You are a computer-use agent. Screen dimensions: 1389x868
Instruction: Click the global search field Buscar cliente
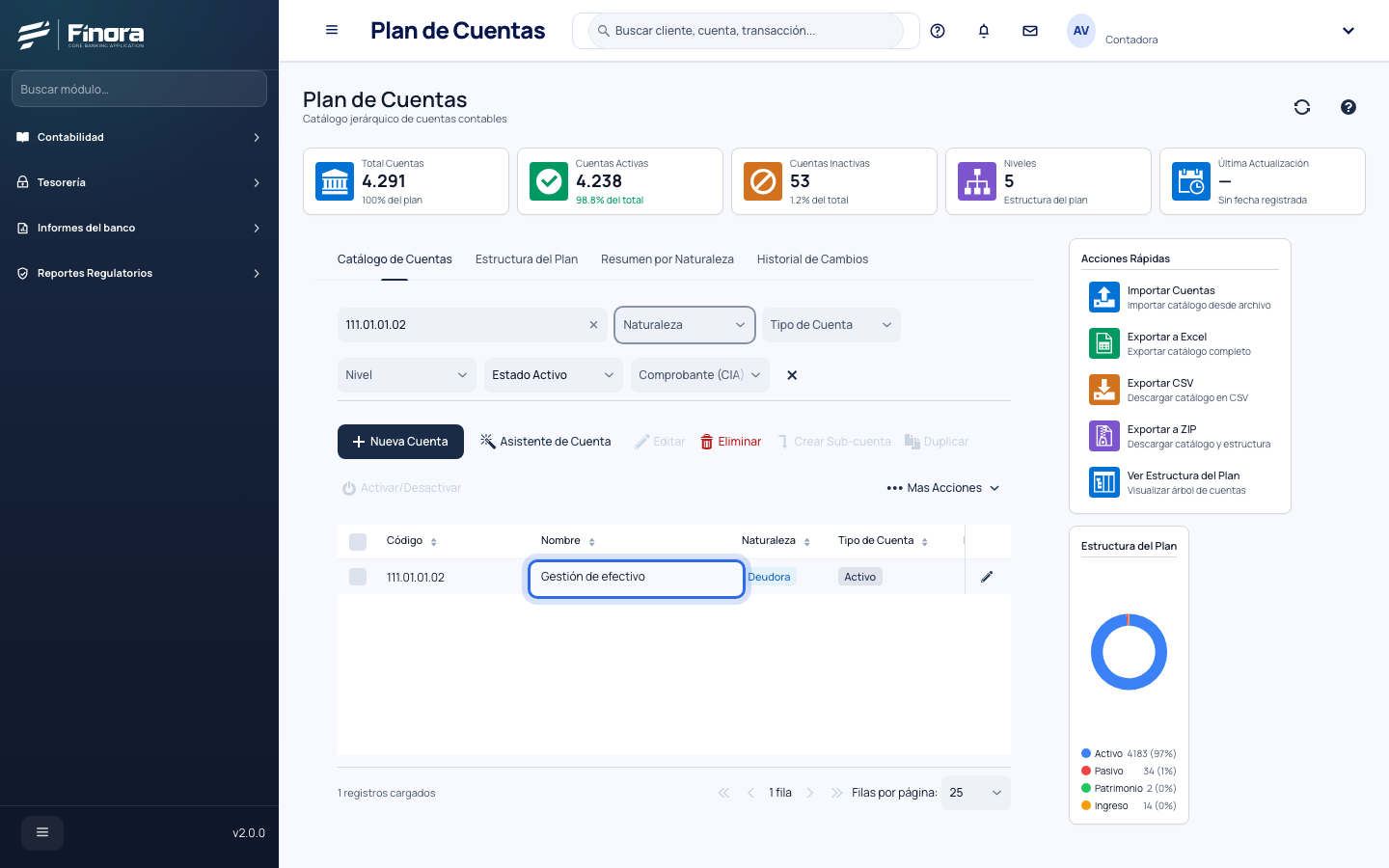[x=746, y=31]
